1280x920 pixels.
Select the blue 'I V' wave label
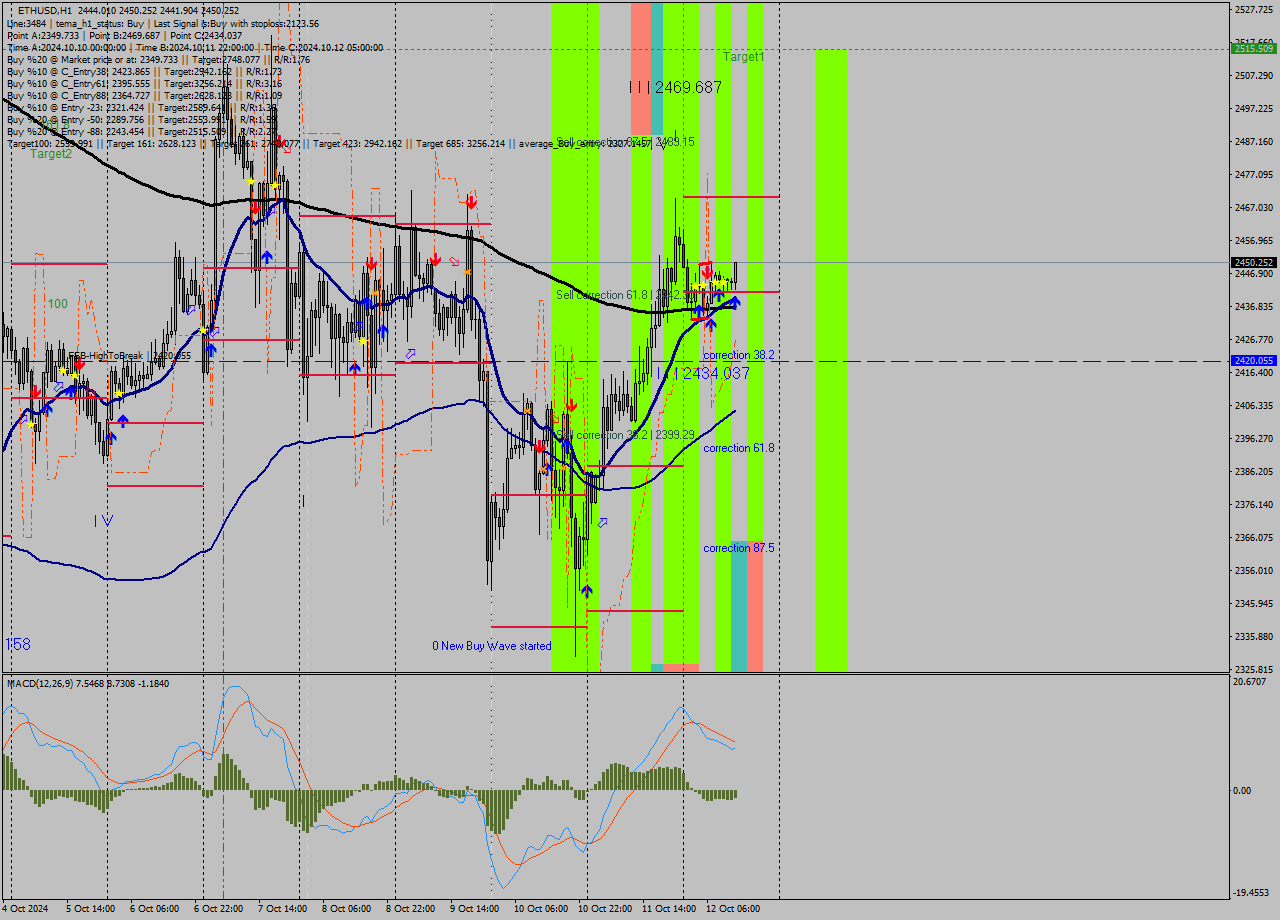pyautogui.click(x=104, y=520)
